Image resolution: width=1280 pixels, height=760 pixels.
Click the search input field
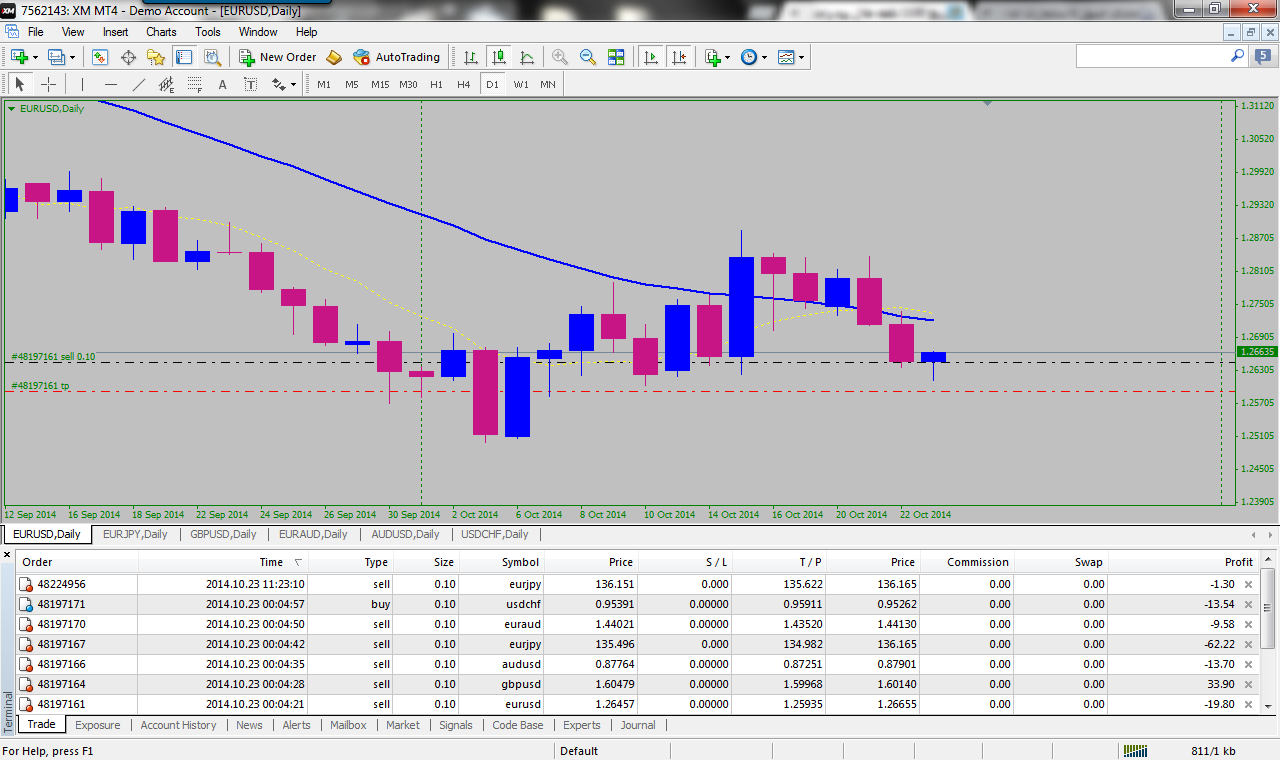point(1153,57)
